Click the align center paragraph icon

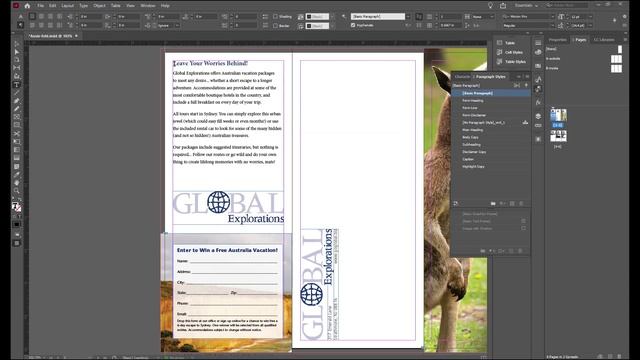(x=41, y=16)
